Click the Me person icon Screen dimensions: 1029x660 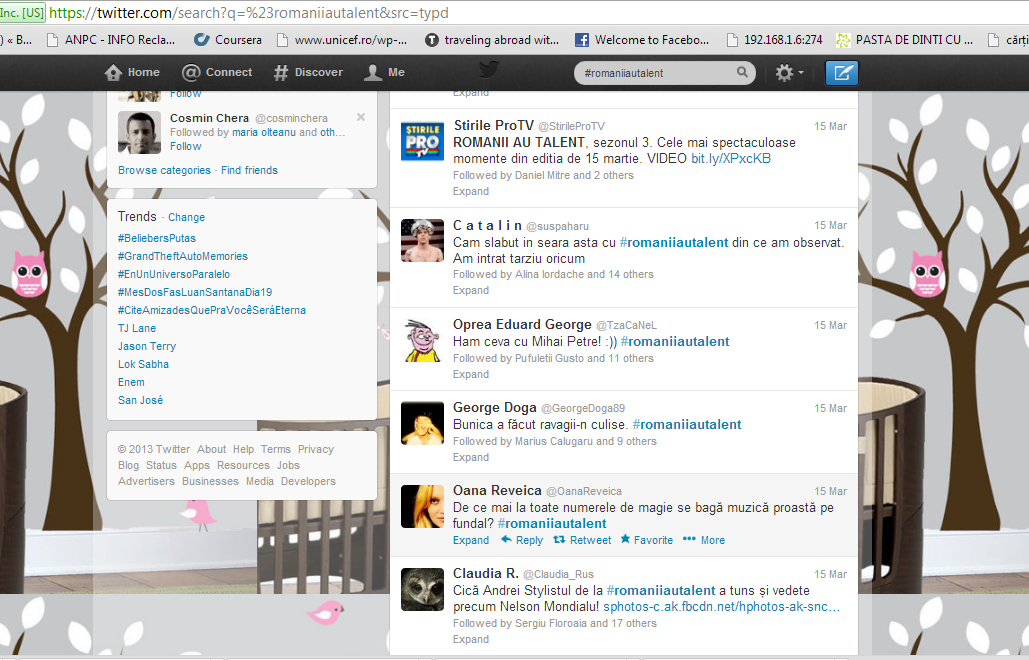pos(373,73)
